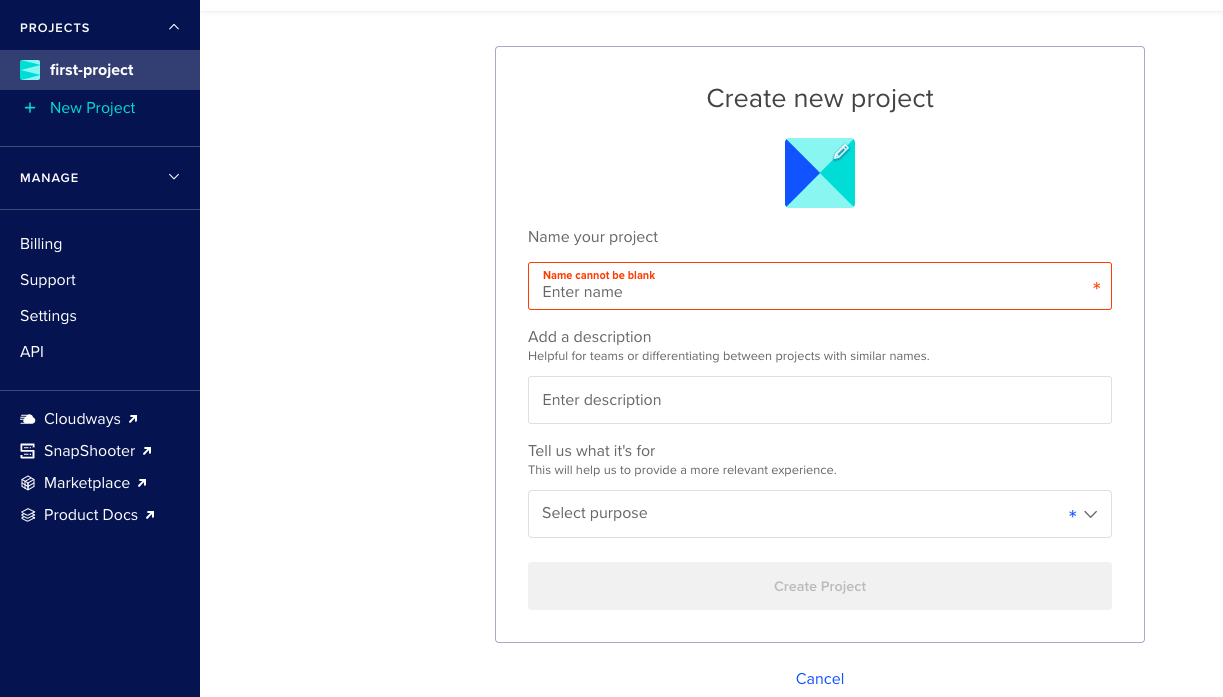Viewport: 1223px width, 697px height.
Task: Go to Settings in the sidebar
Action: [x=48, y=315]
